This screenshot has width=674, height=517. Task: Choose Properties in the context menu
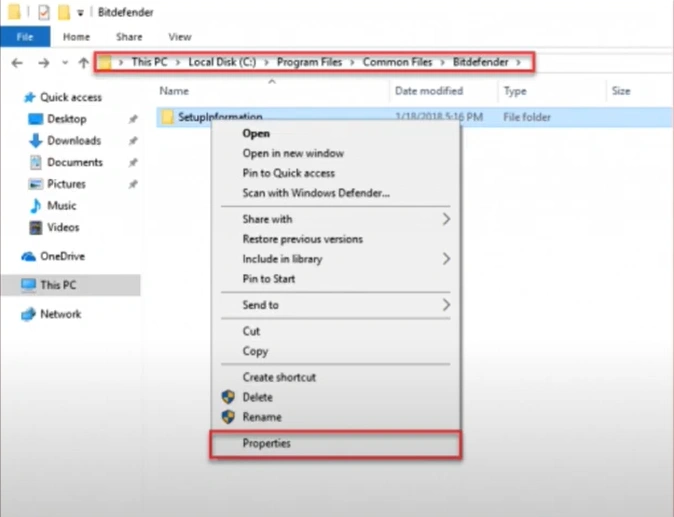click(335, 444)
